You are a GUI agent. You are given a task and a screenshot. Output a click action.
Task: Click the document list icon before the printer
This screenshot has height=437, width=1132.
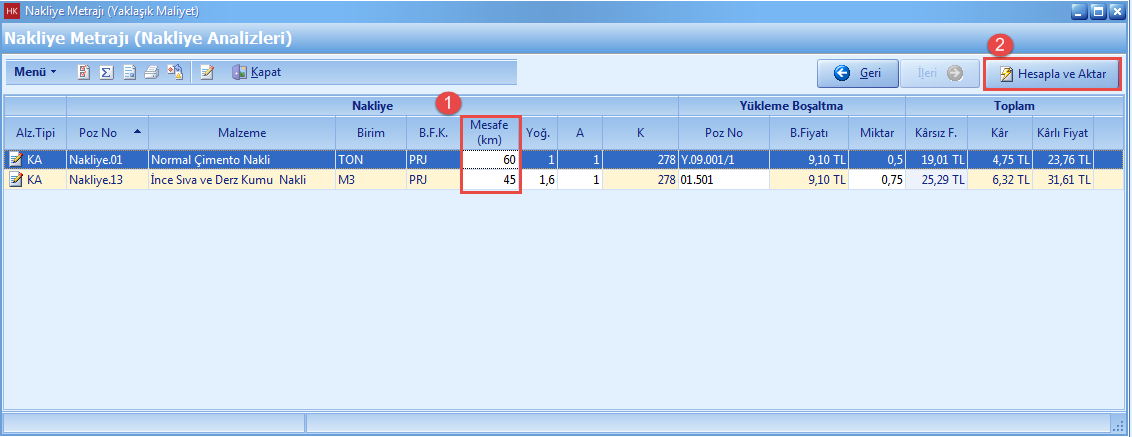tap(129, 73)
